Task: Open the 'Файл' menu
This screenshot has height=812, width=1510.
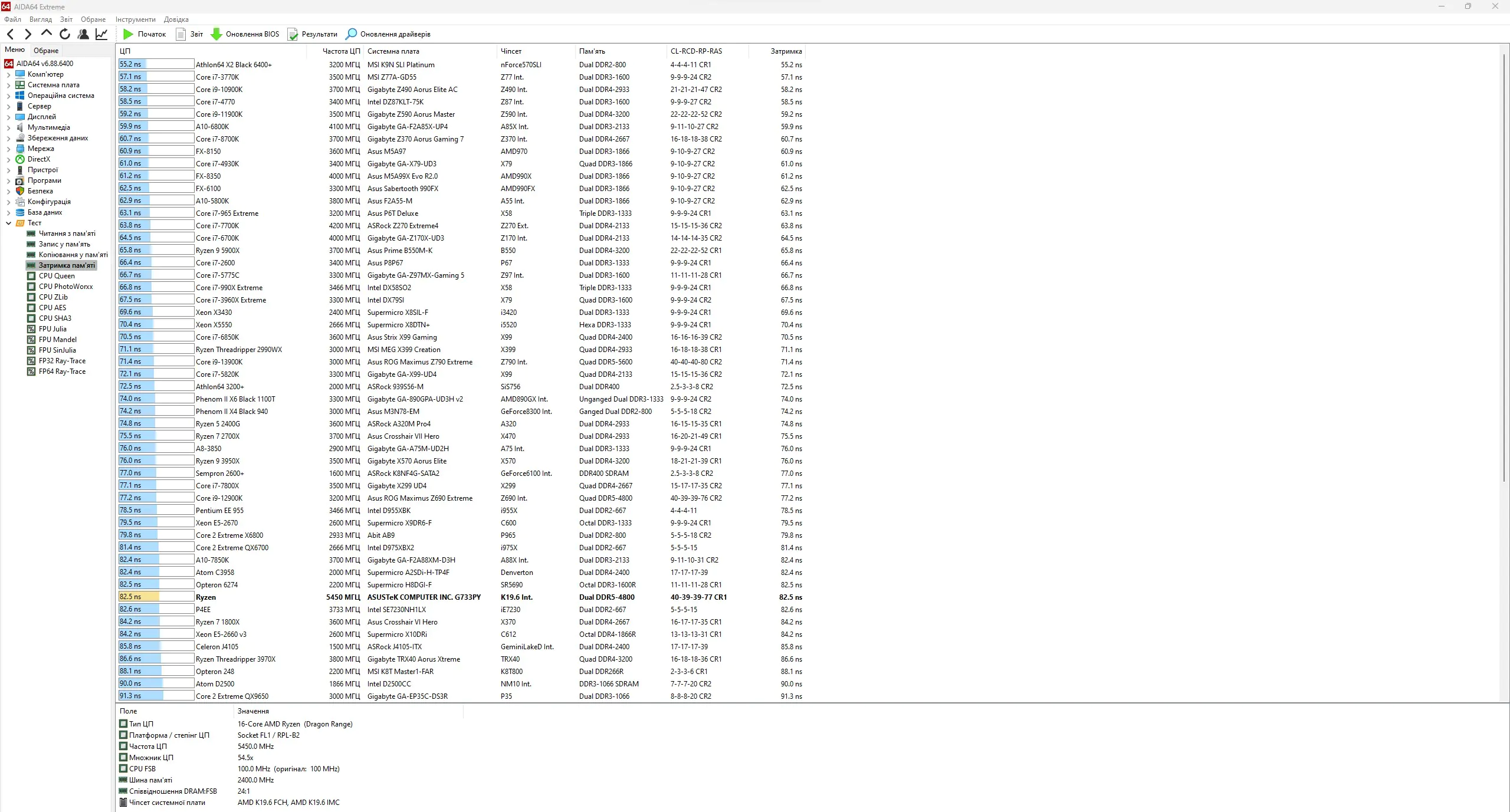Action: coord(13,19)
